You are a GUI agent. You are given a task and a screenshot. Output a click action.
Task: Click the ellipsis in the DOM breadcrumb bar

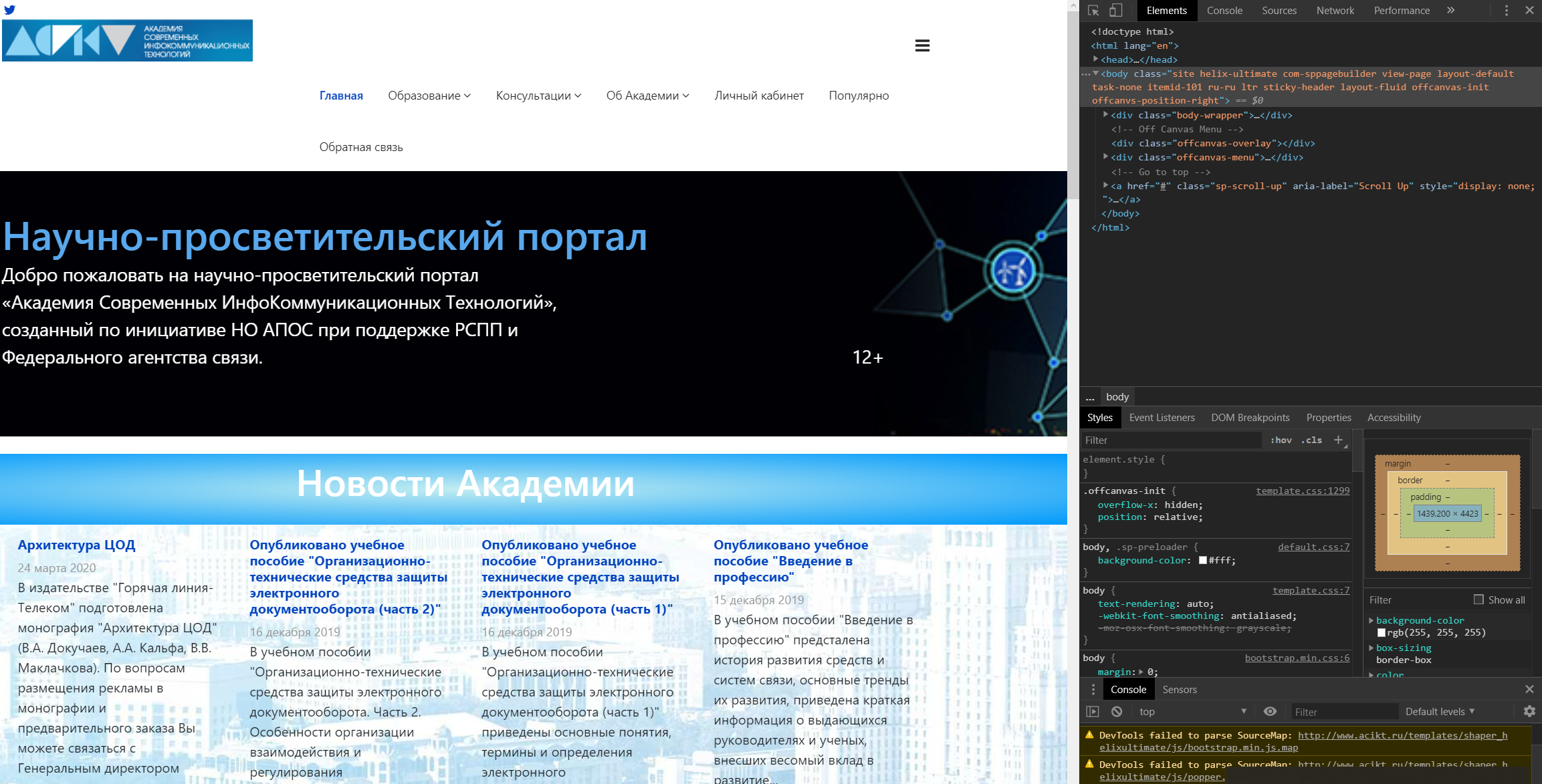click(1090, 397)
